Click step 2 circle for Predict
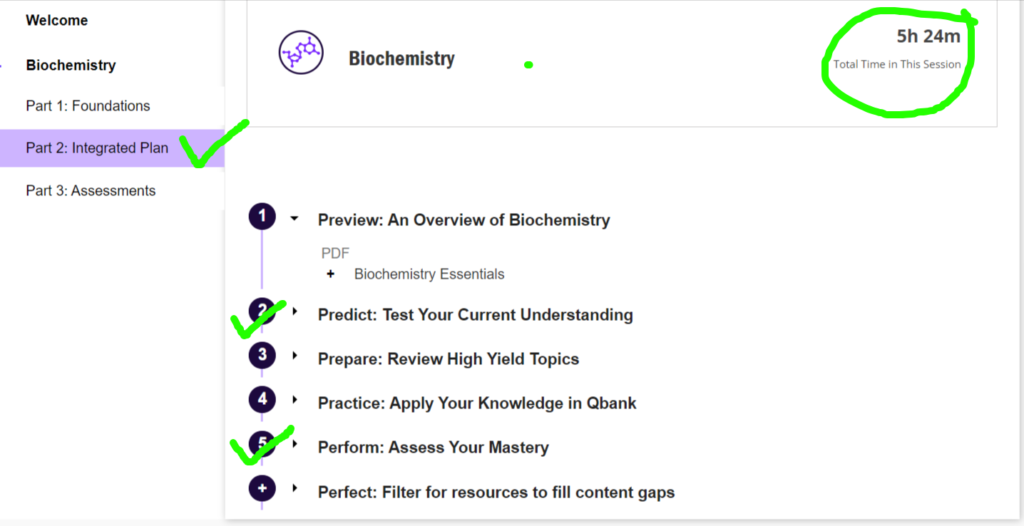1024x526 pixels. (x=262, y=312)
